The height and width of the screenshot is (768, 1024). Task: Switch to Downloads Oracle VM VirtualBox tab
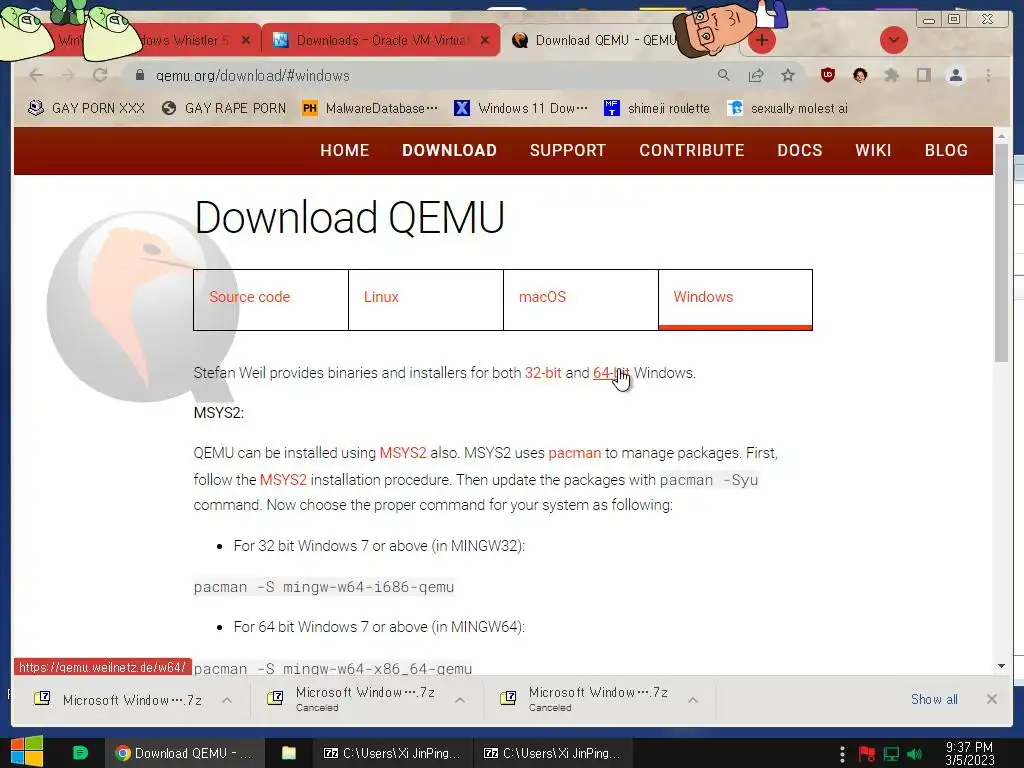(381, 40)
